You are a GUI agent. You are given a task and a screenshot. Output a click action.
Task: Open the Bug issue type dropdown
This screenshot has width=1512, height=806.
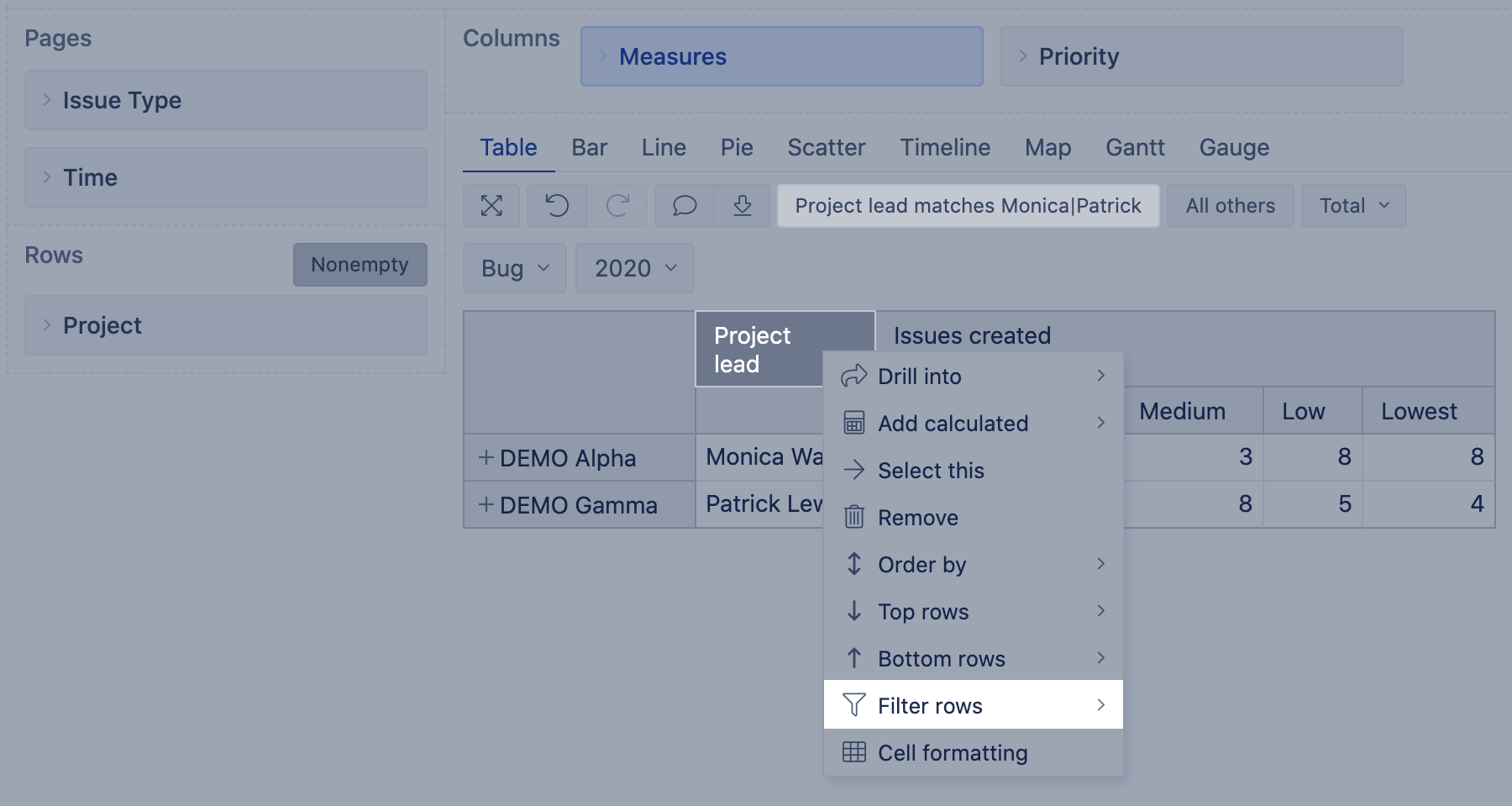click(514, 268)
